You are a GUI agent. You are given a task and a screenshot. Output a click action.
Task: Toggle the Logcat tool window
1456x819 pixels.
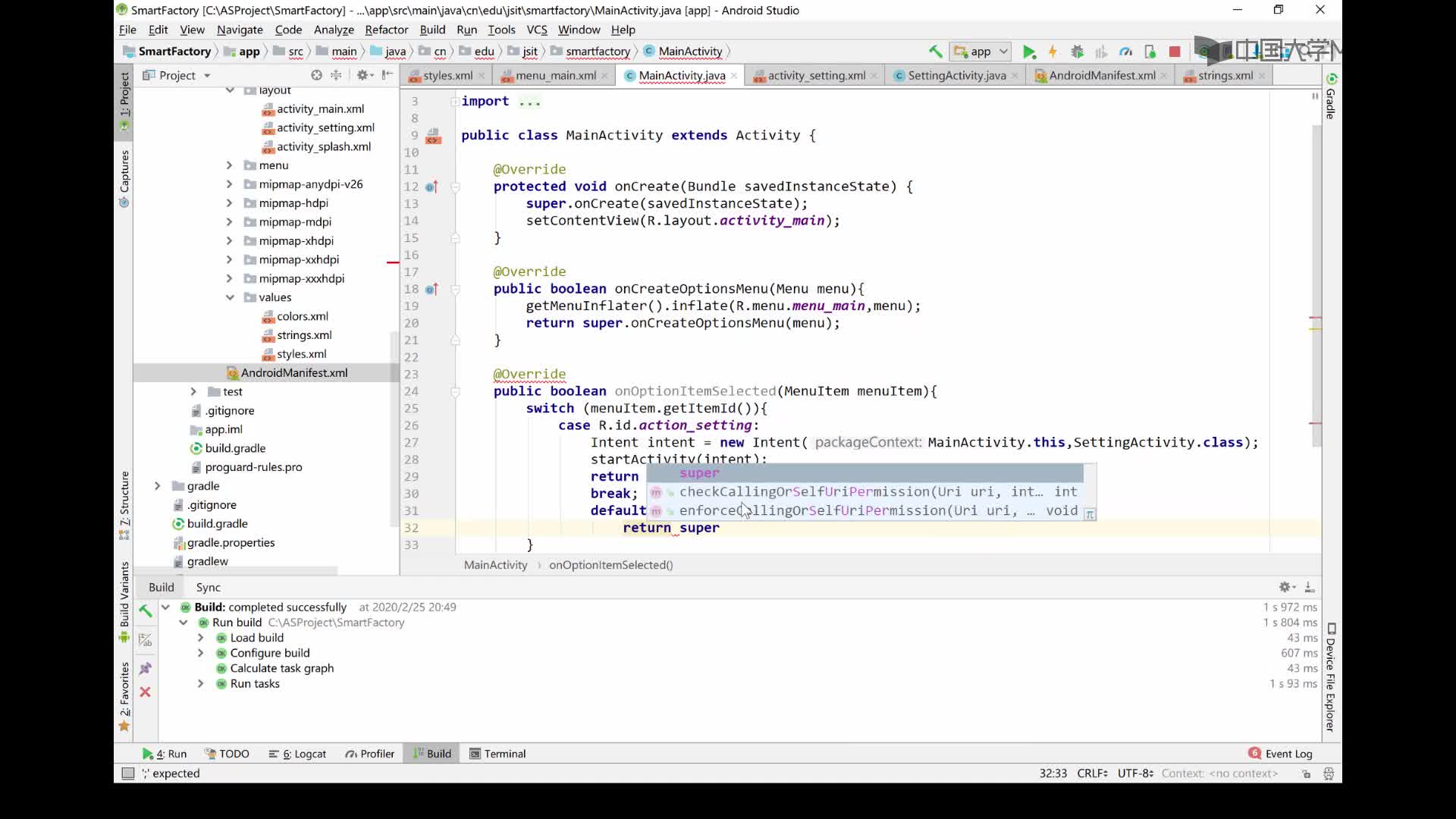[297, 754]
